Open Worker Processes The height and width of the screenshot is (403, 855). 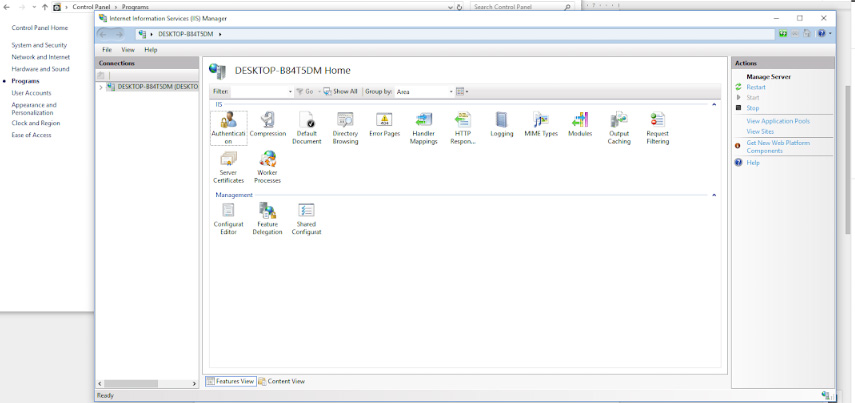point(268,167)
